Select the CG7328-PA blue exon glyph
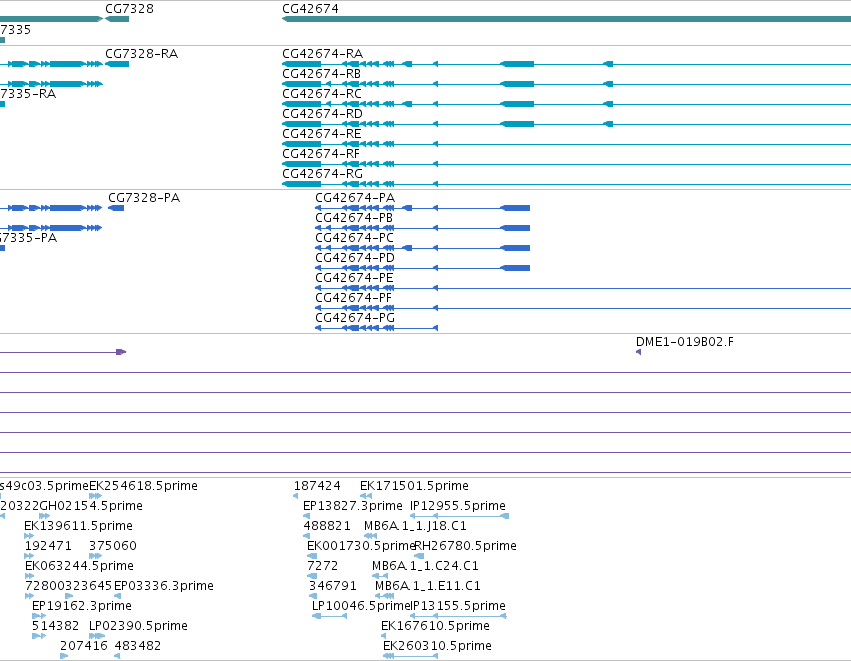Viewport: 851px width, 661px height. pos(116,208)
